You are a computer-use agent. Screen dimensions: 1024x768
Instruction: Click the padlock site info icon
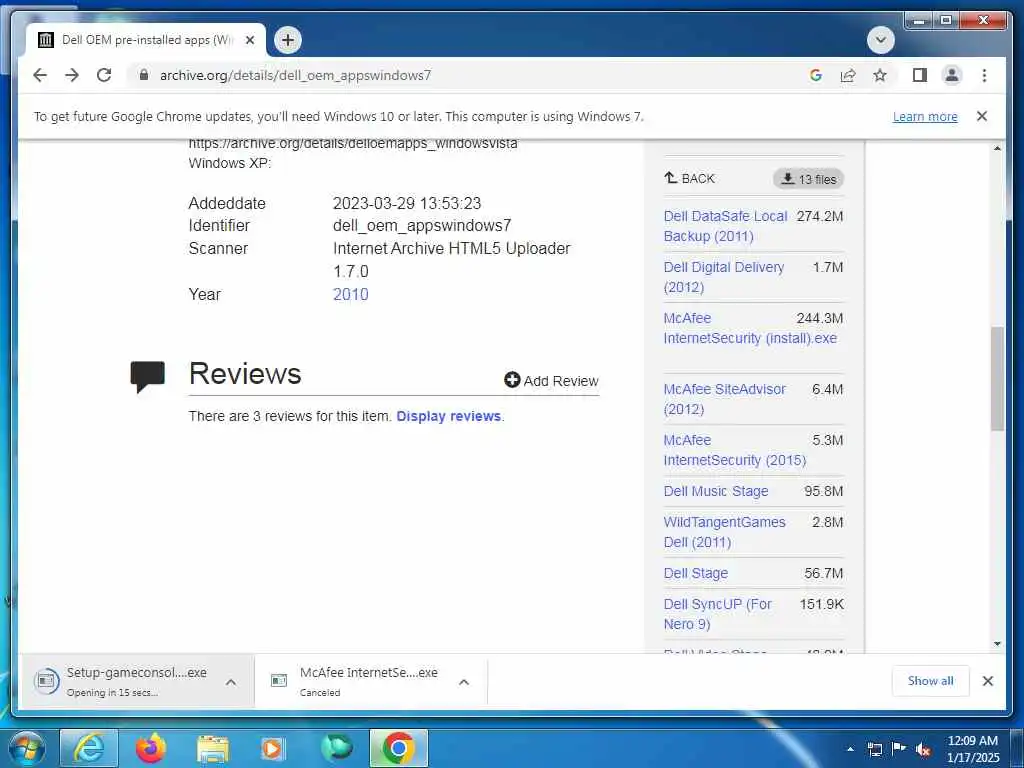coord(144,75)
